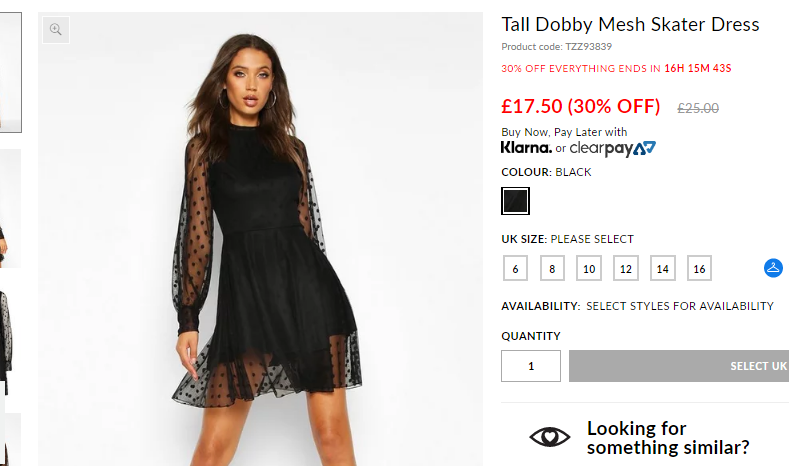Open Looking for something similar link
This screenshot has height=466, width=789.
click(x=668, y=438)
